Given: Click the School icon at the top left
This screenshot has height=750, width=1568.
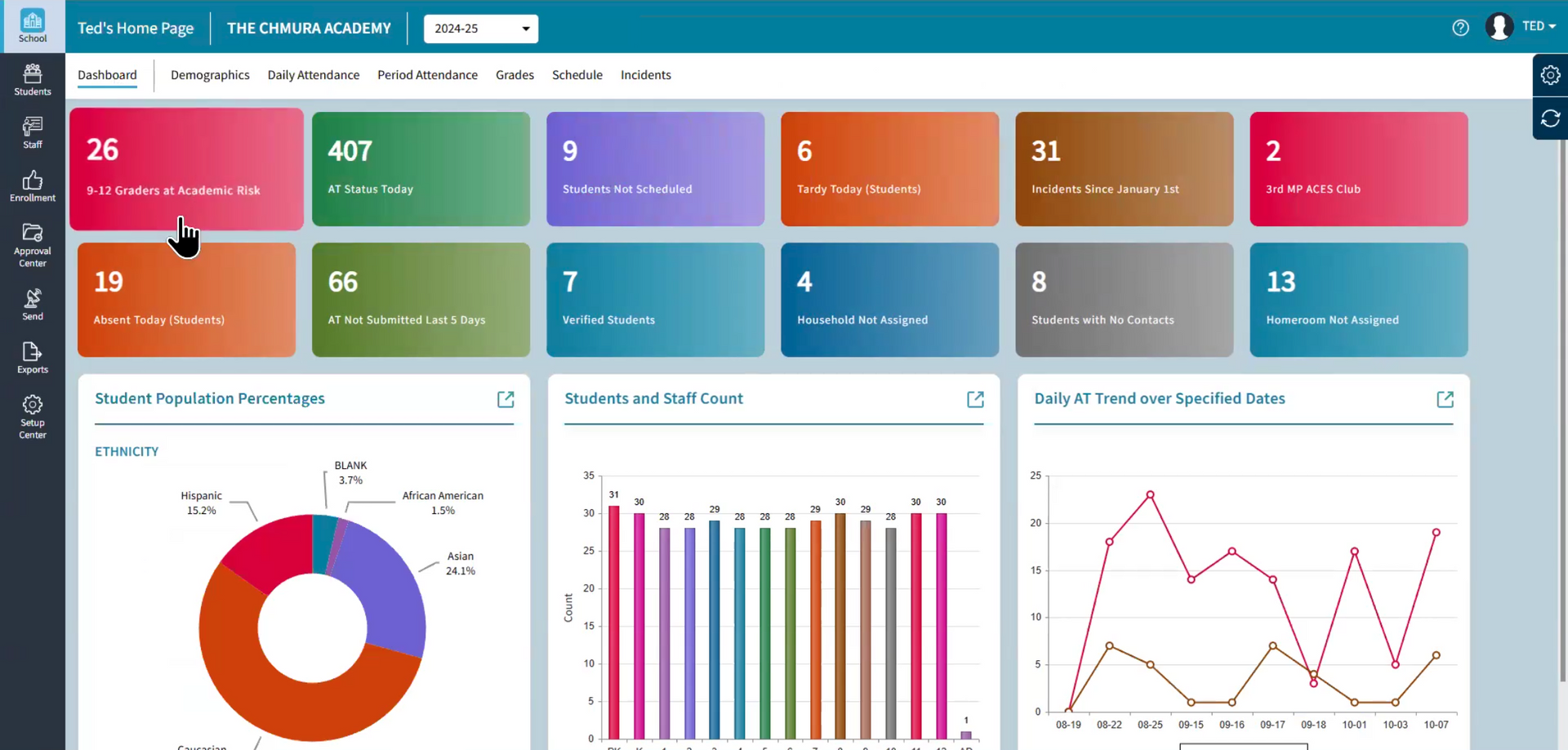Looking at the screenshot, I should coord(33,25).
